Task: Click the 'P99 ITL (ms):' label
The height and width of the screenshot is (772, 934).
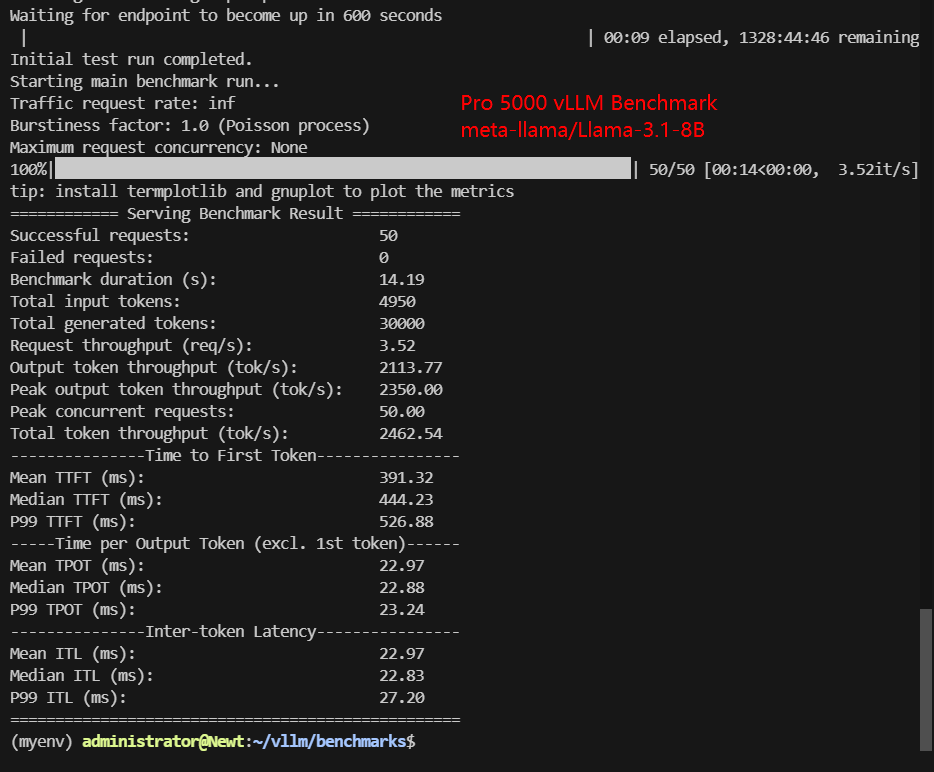Action: [x=68, y=699]
